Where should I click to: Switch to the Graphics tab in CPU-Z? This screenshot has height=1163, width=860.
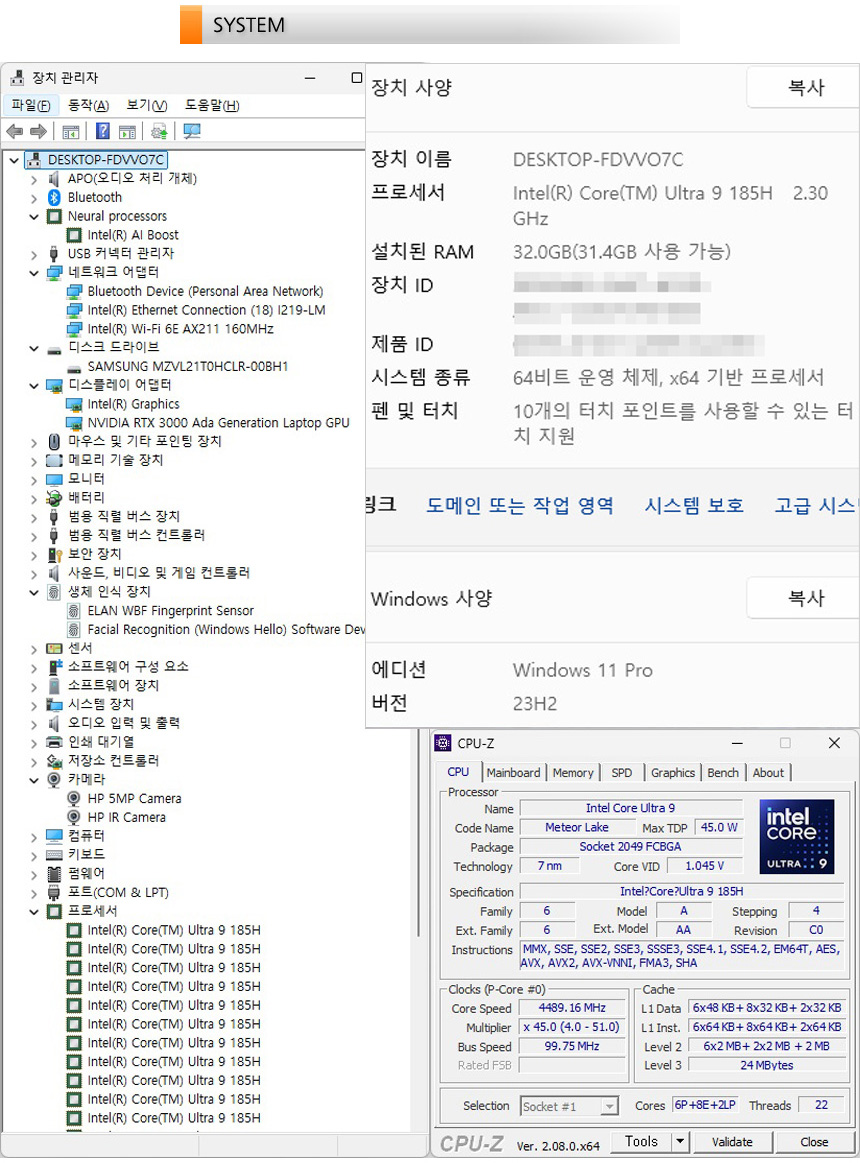(x=672, y=772)
